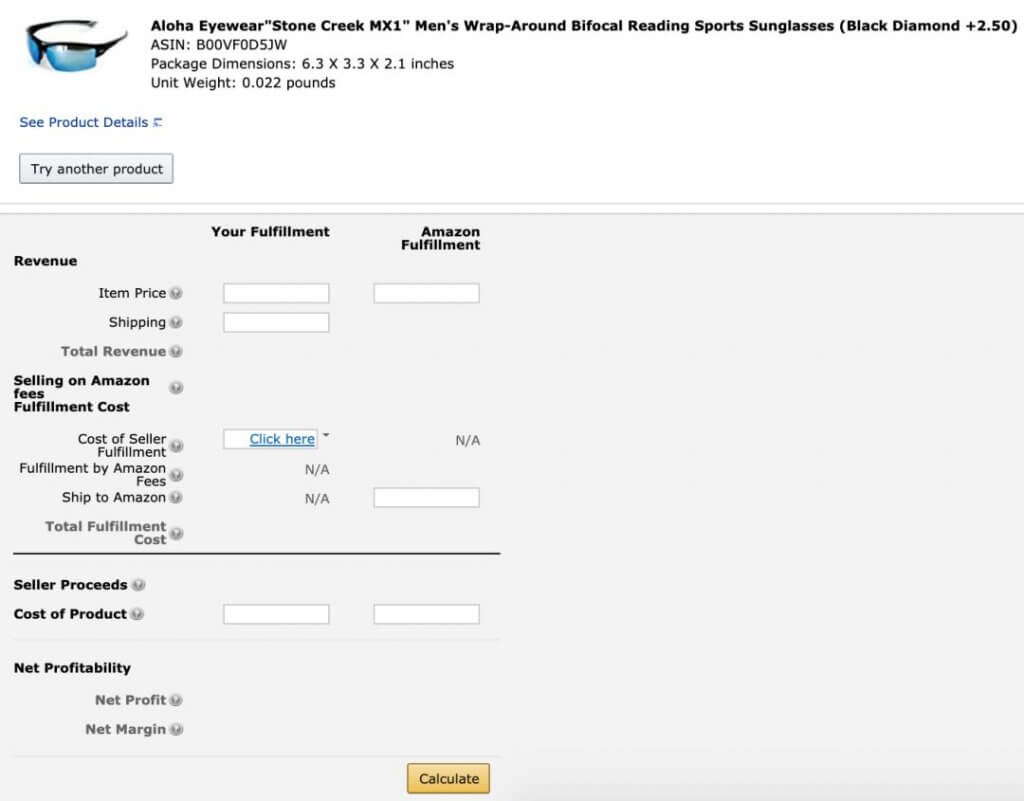This screenshot has width=1024, height=801.
Task: Click the ASIN B00VF0D5JW text
Action: tap(219, 45)
